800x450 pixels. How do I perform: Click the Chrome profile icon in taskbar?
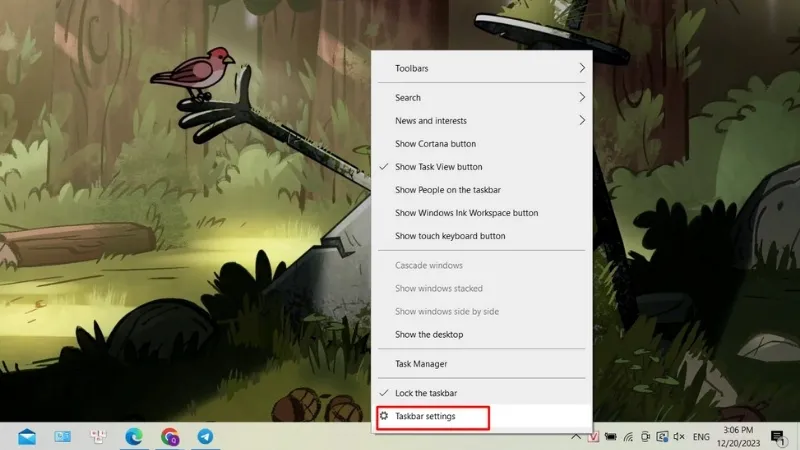[x=170, y=437]
